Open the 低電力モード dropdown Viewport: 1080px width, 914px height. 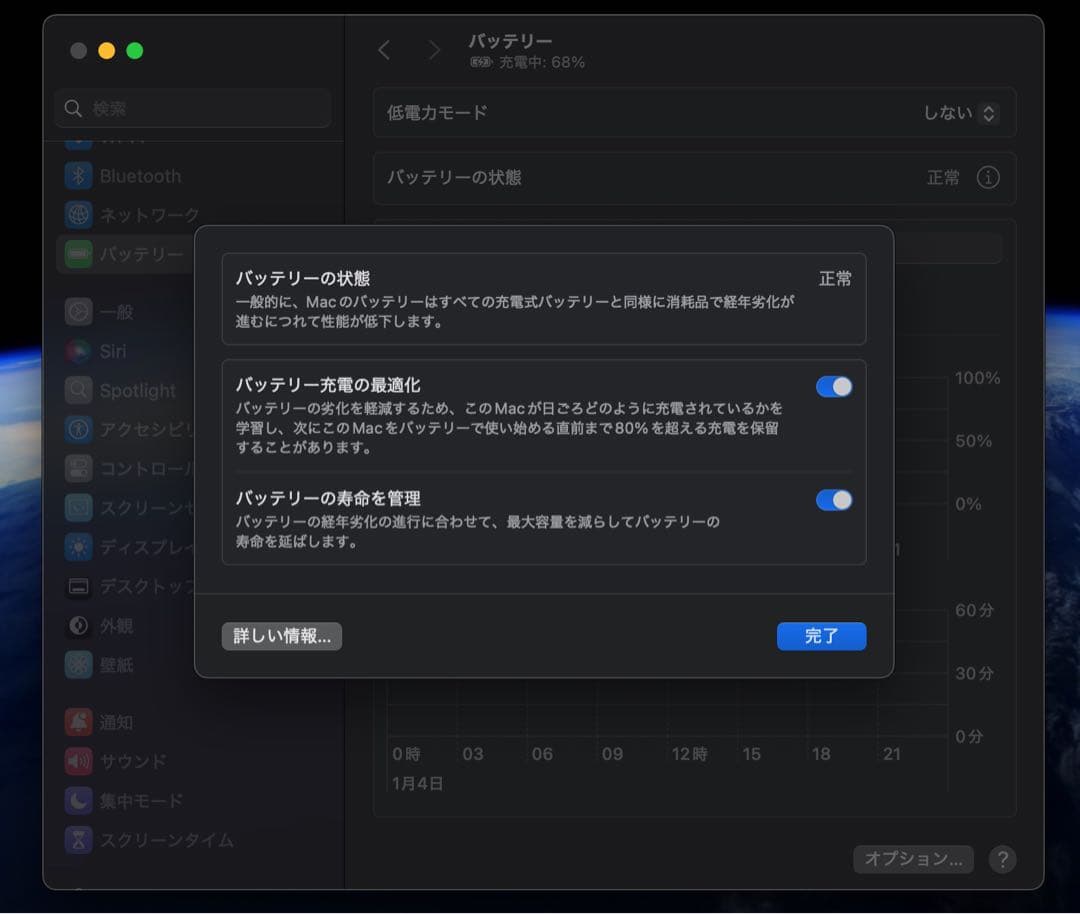[987, 113]
